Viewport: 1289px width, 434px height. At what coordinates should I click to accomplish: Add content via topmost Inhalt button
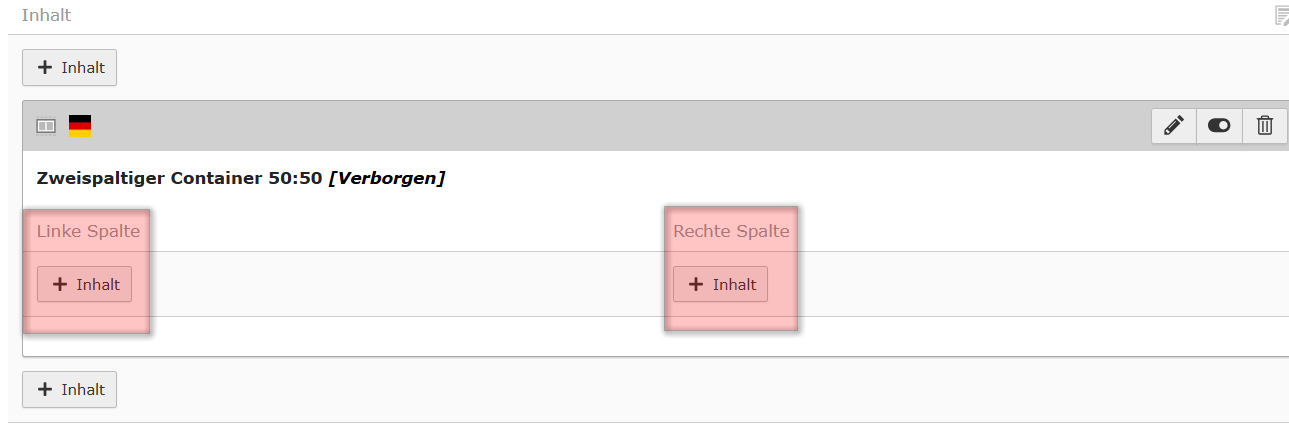point(70,68)
